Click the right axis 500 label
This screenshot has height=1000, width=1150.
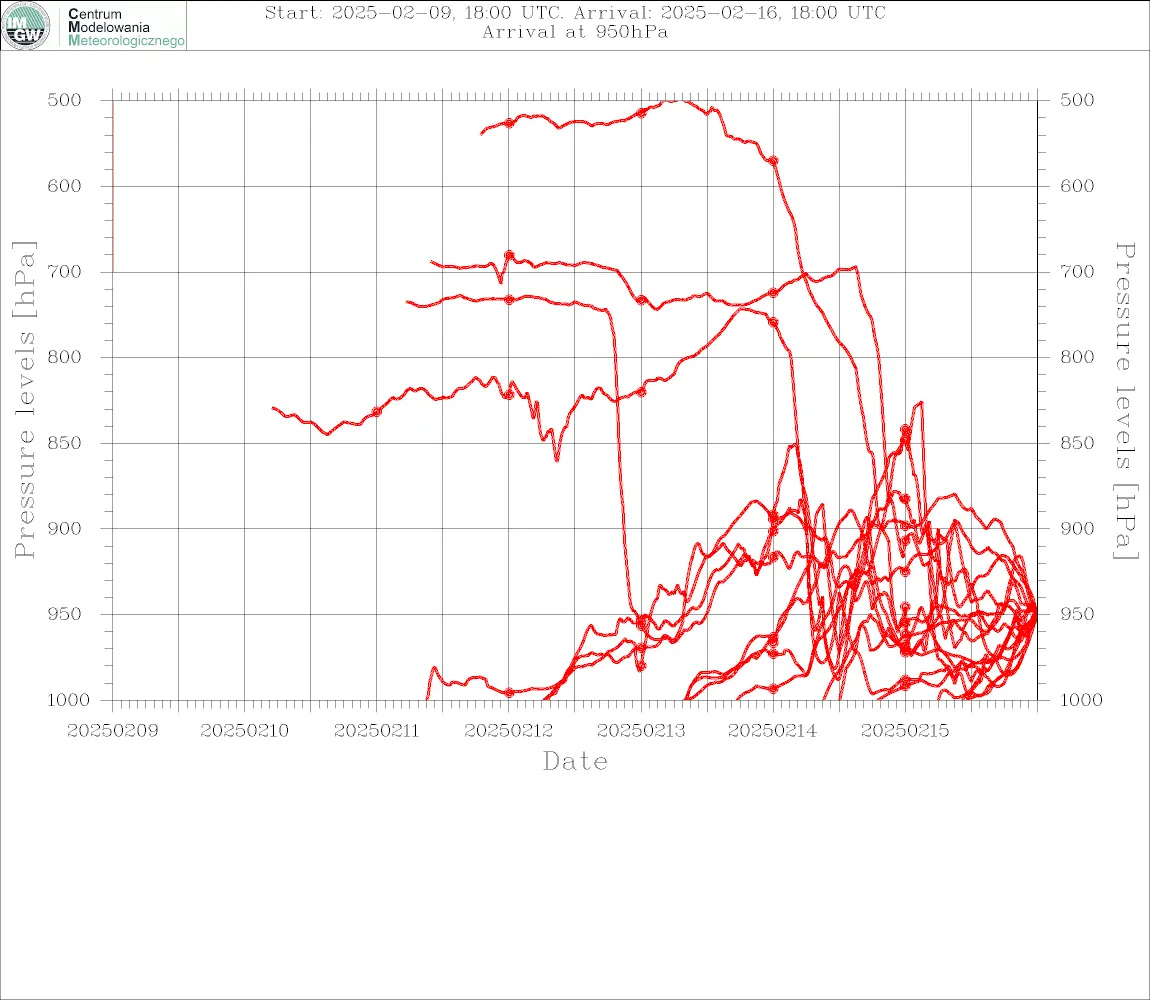(1077, 100)
